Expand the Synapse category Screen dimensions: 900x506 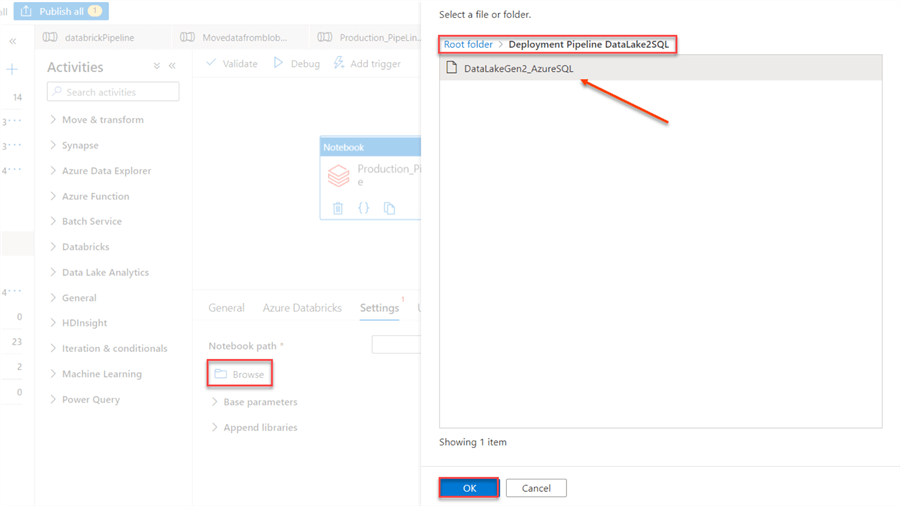click(80, 145)
